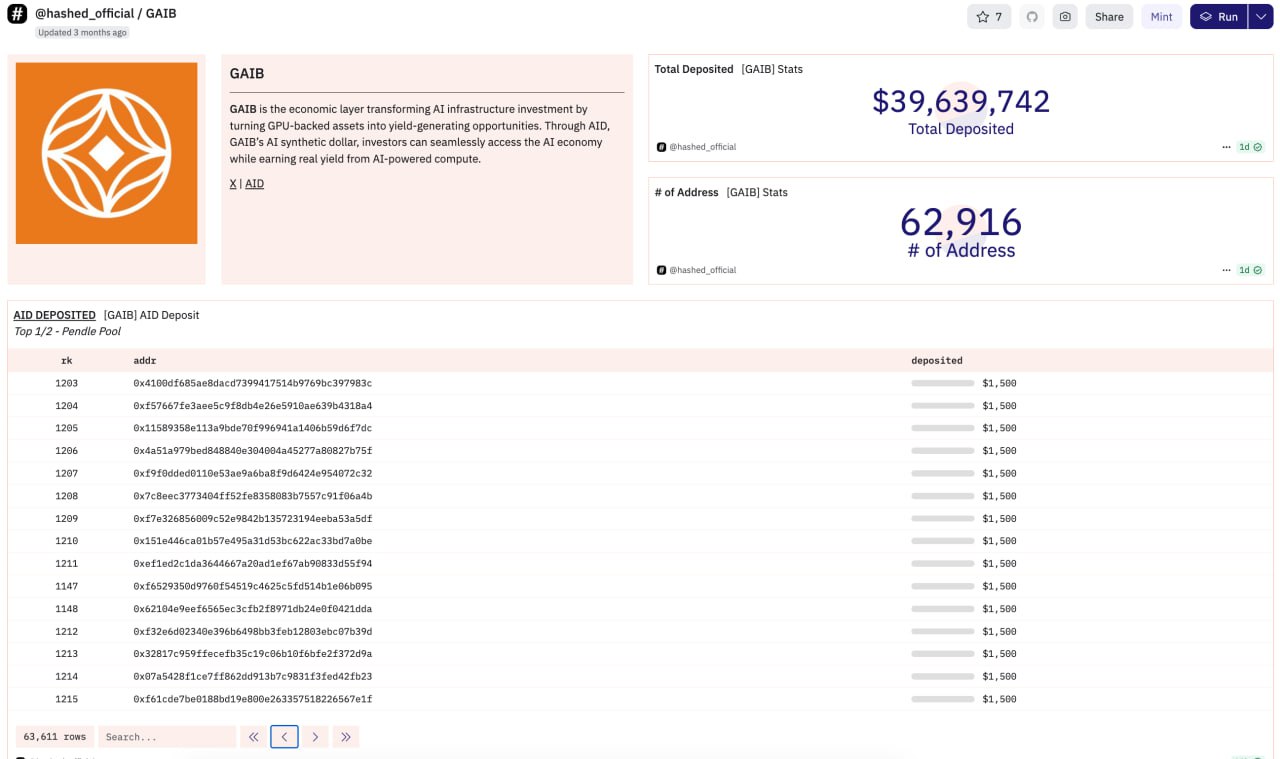Sort table by deposited column header

pyautogui.click(x=937, y=360)
